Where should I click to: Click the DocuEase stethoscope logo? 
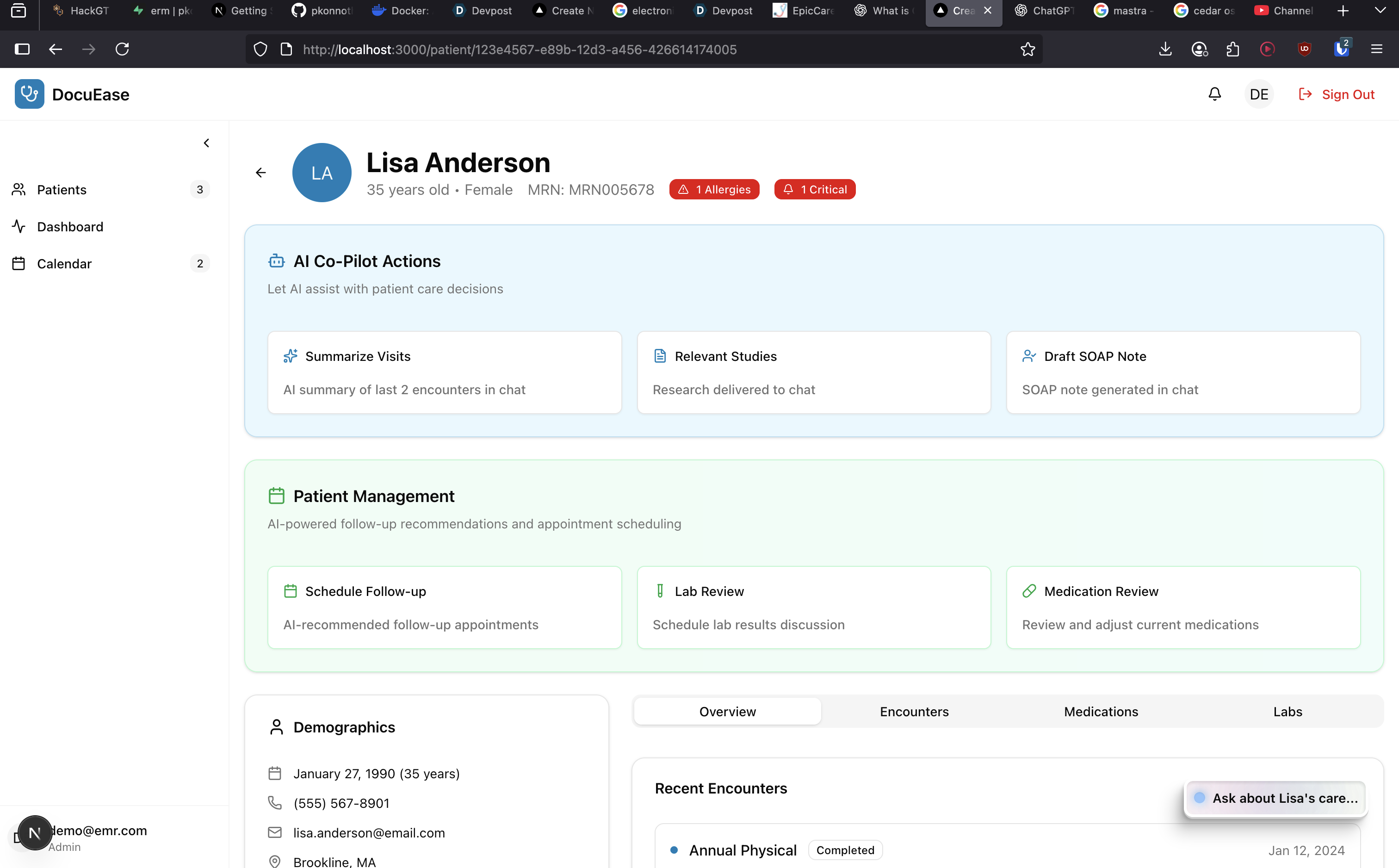pyautogui.click(x=29, y=94)
